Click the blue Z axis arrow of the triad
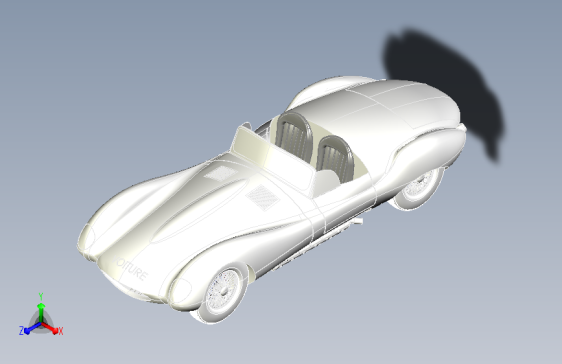562x364 pixels. coord(32,328)
